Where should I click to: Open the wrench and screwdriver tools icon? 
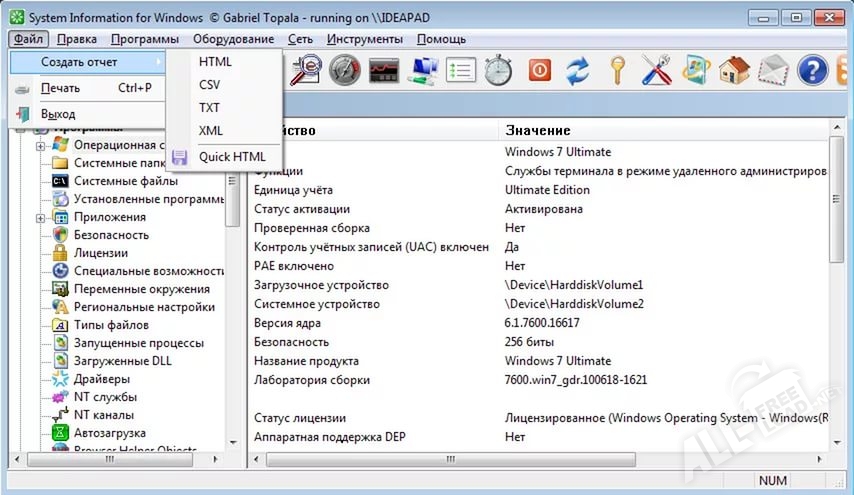click(656, 71)
